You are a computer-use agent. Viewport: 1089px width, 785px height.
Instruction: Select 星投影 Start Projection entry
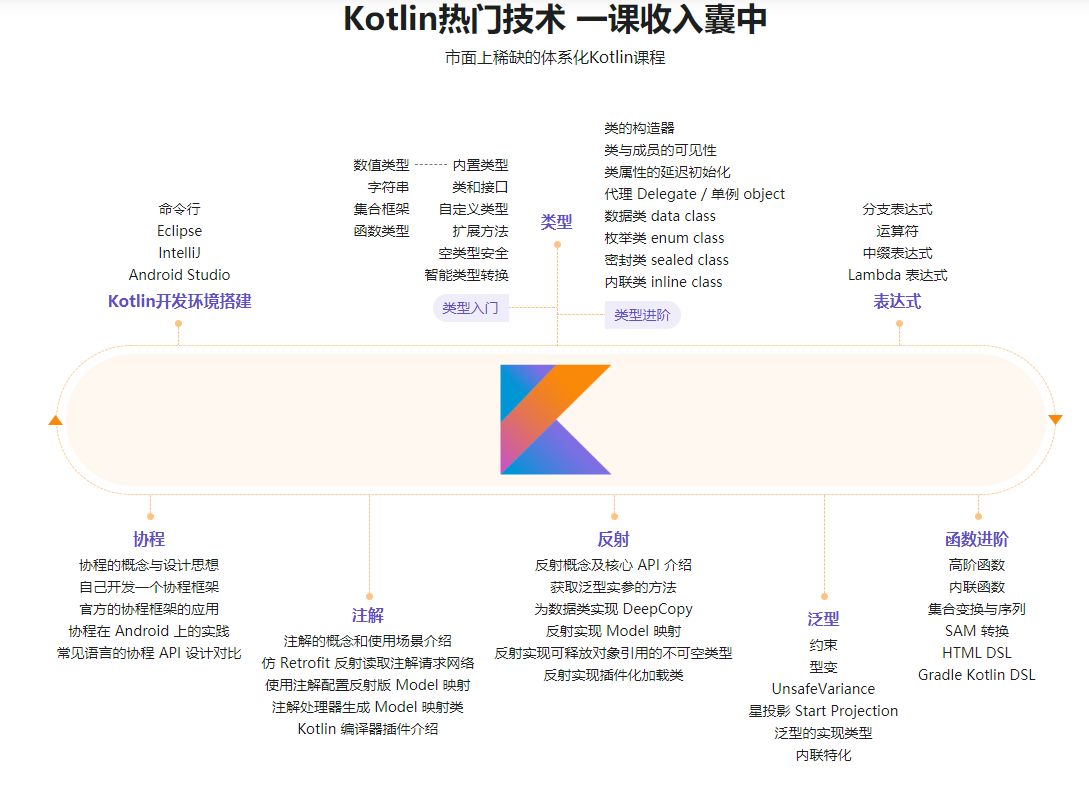coord(823,711)
